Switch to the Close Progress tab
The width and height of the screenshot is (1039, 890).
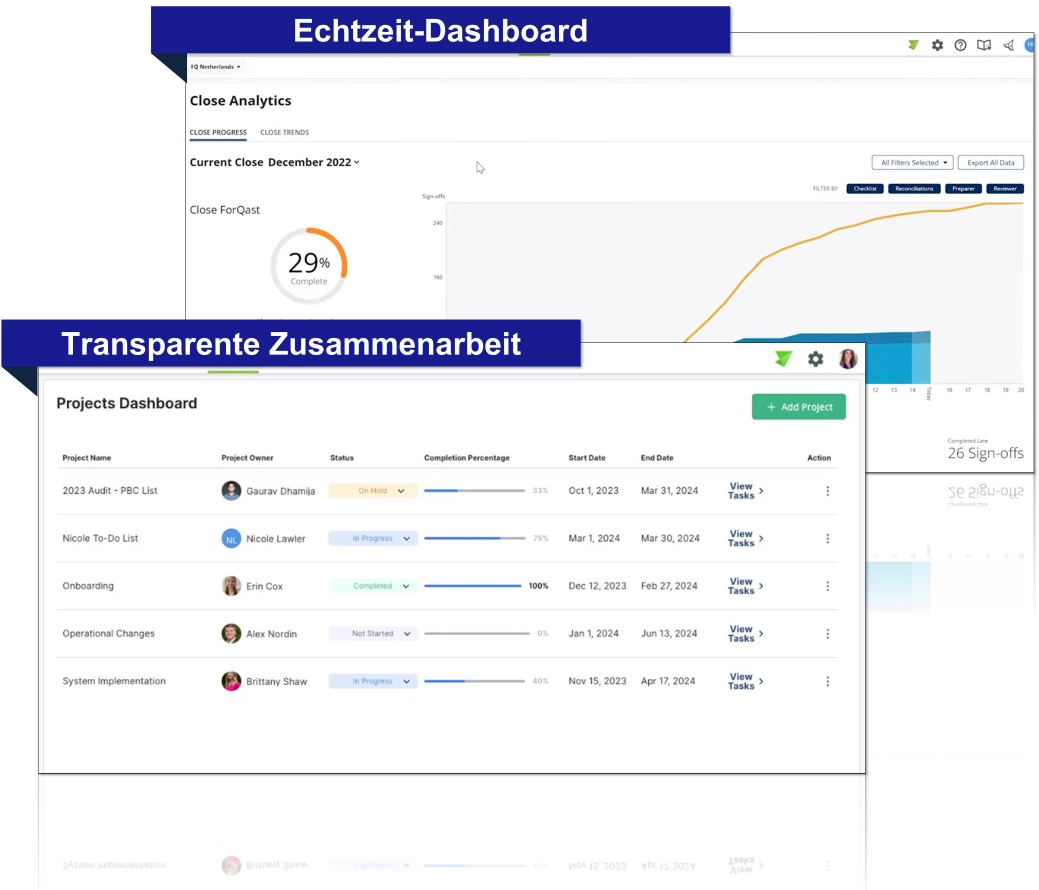(x=218, y=133)
